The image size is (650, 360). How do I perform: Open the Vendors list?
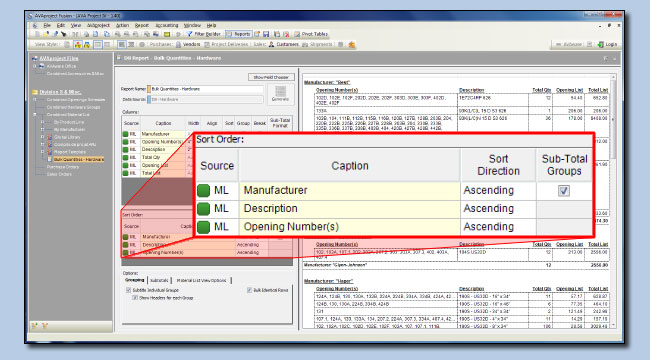[188, 44]
